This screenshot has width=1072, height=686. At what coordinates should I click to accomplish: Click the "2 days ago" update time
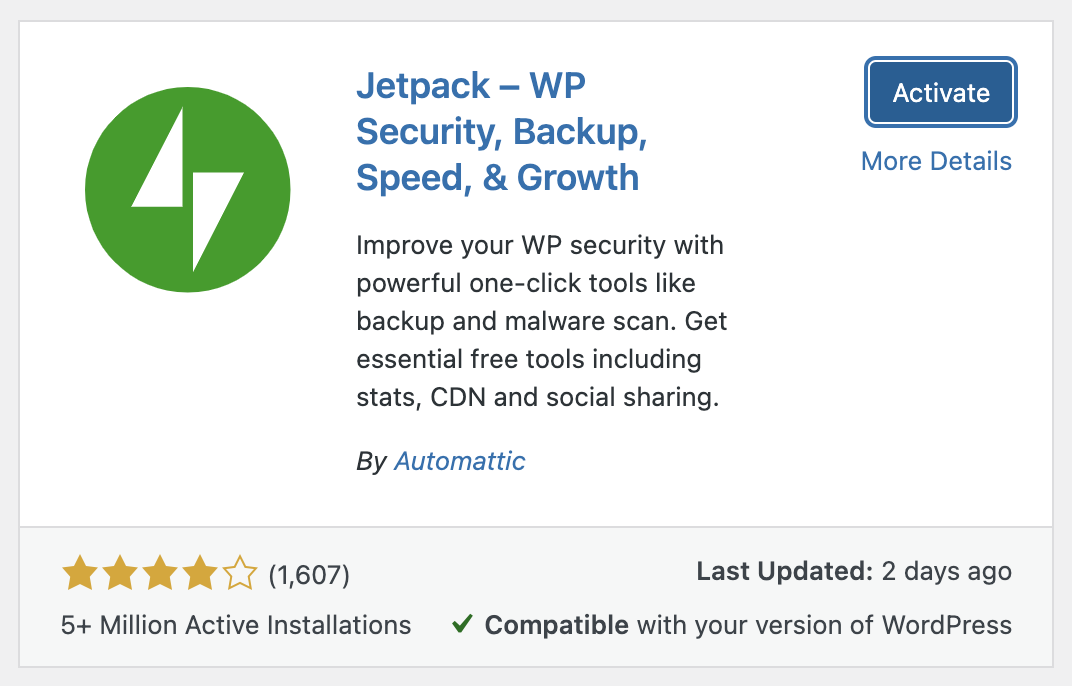tap(946, 572)
